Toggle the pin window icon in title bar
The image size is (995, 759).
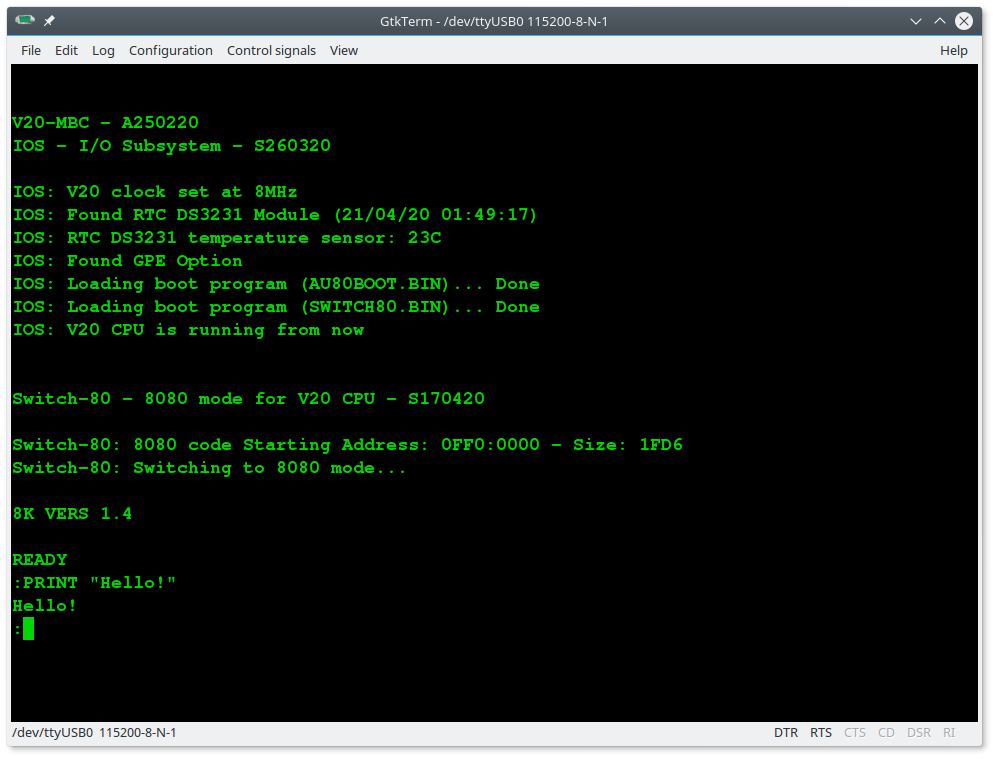click(x=49, y=21)
